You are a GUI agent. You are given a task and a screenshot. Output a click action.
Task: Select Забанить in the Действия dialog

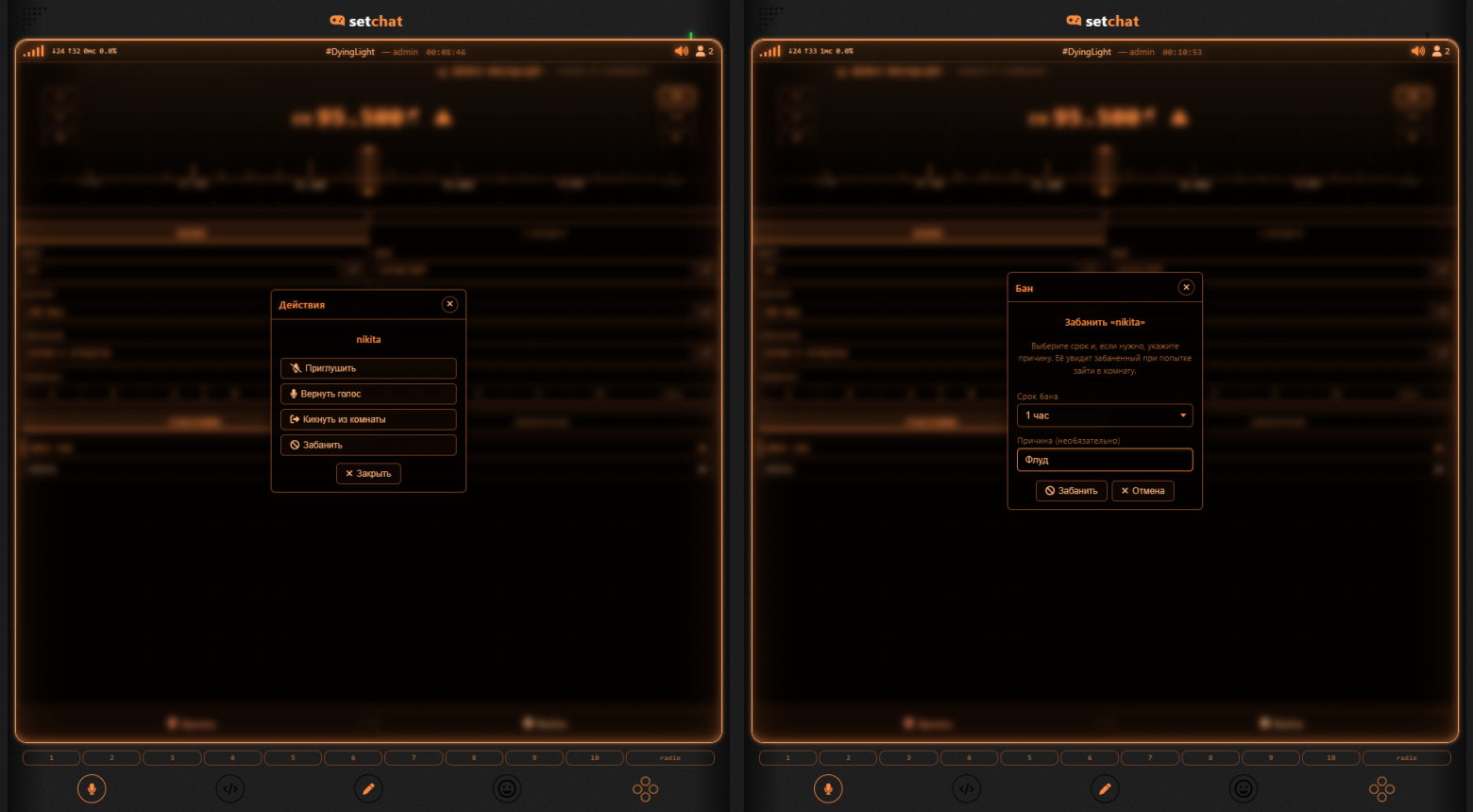[368, 445]
